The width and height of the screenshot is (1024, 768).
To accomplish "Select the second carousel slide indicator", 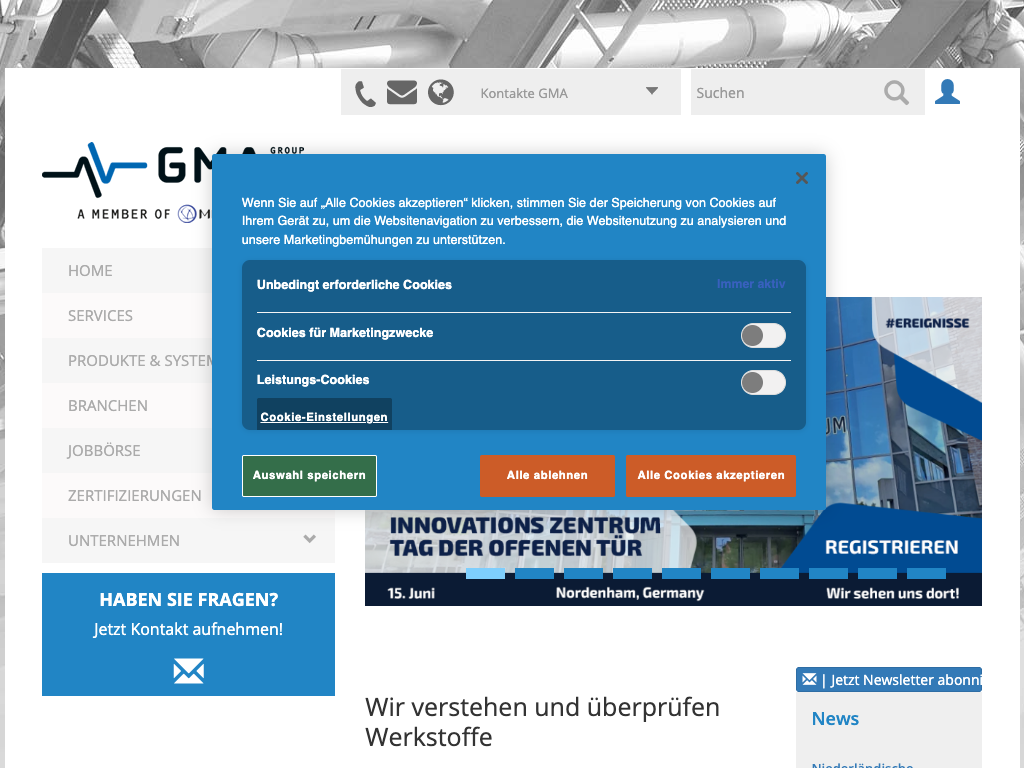I will tap(534, 573).
